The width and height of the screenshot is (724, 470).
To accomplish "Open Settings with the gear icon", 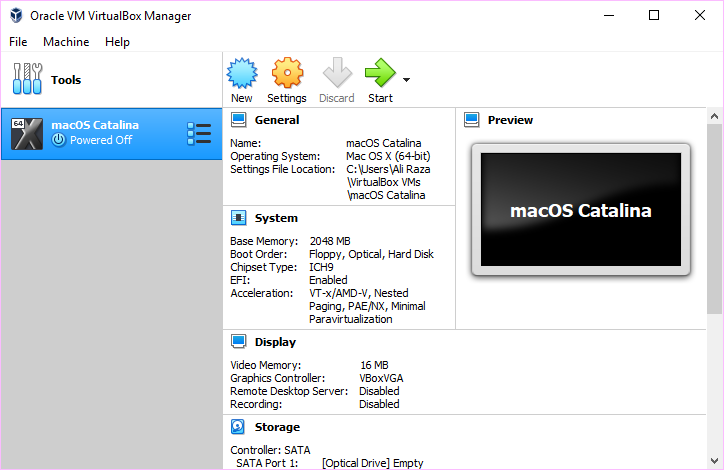I will pos(287,74).
